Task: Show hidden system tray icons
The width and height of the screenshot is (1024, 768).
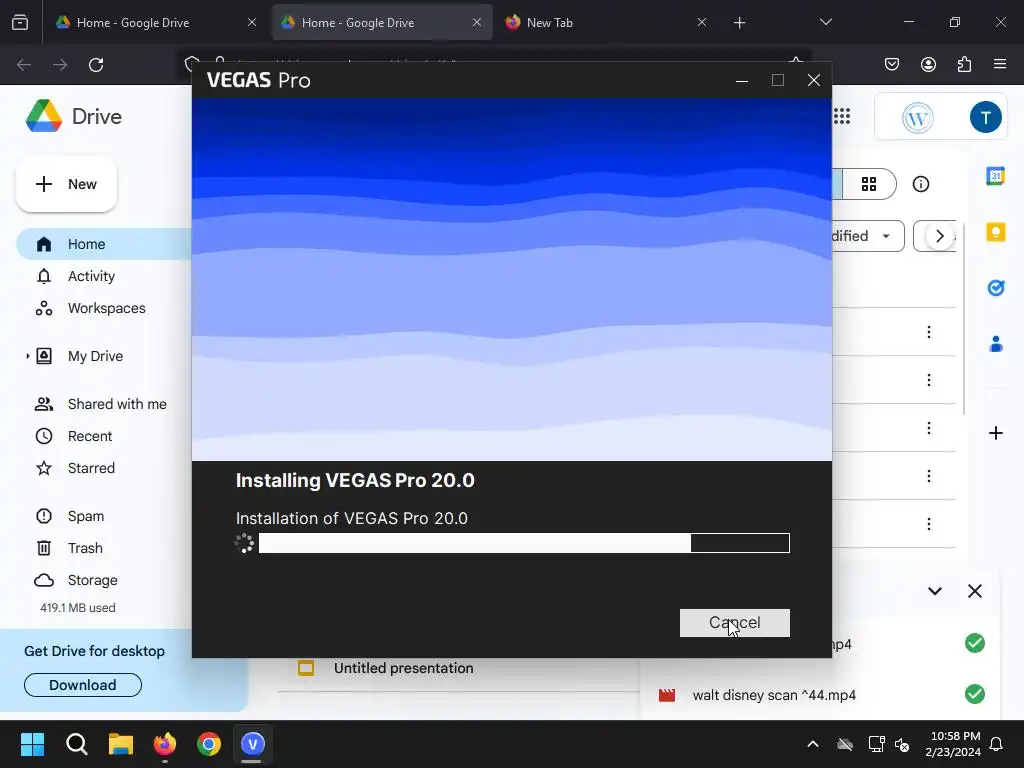Action: tap(813, 744)
